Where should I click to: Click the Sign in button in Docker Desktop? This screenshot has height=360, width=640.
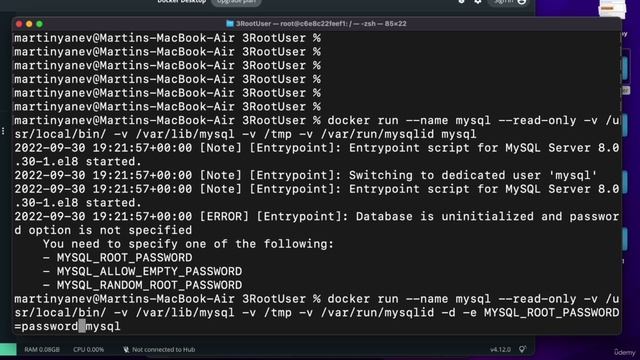tap(509, 2)
